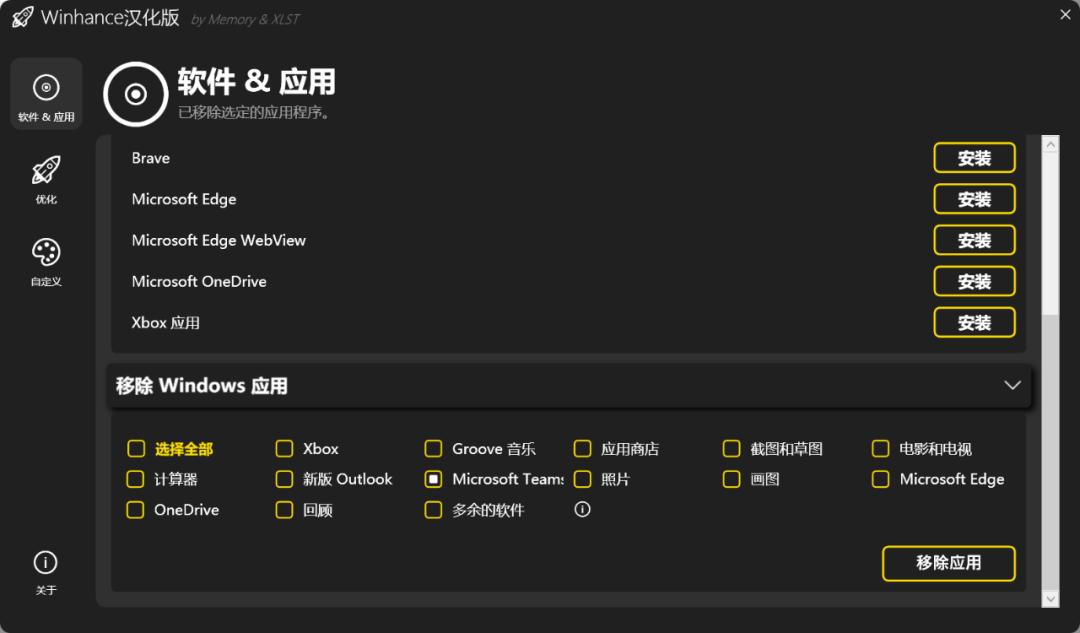Click the 已移除选定的应用程序 status text
The width and height of the screenshot is (1080, 633).
click(x=253, y=112)
